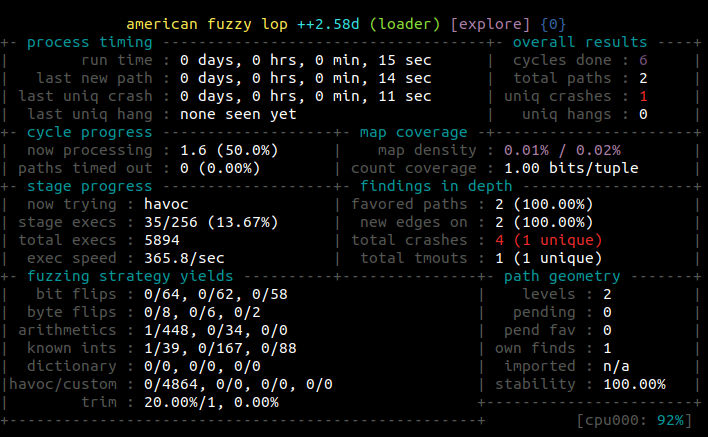Viewport: 708px width, 437px height.
Task: Click the "map coverage" section header
Action: [413, 132]
